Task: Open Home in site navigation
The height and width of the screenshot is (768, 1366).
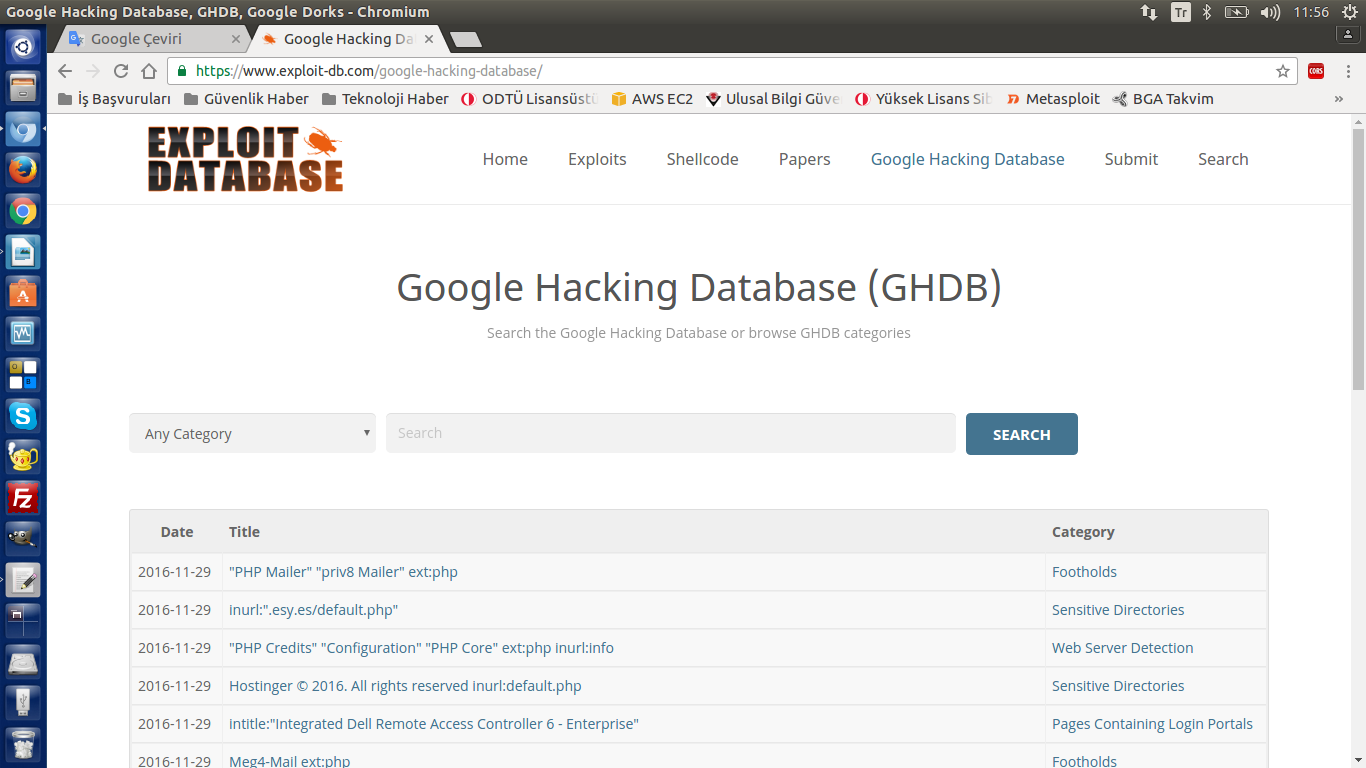Action: [x=505, y=159]
